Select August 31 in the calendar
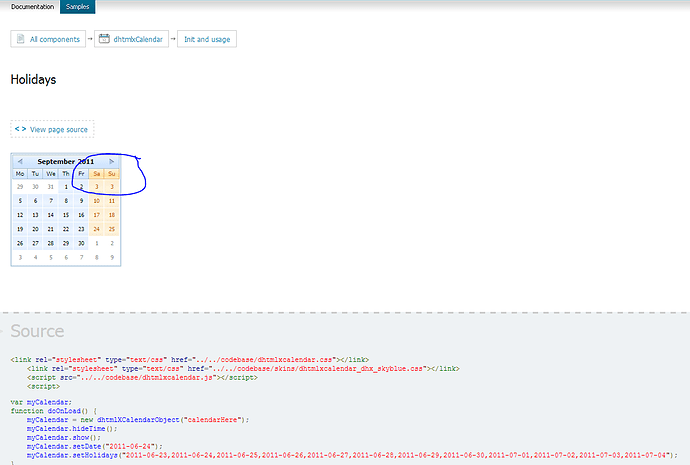 51,187
